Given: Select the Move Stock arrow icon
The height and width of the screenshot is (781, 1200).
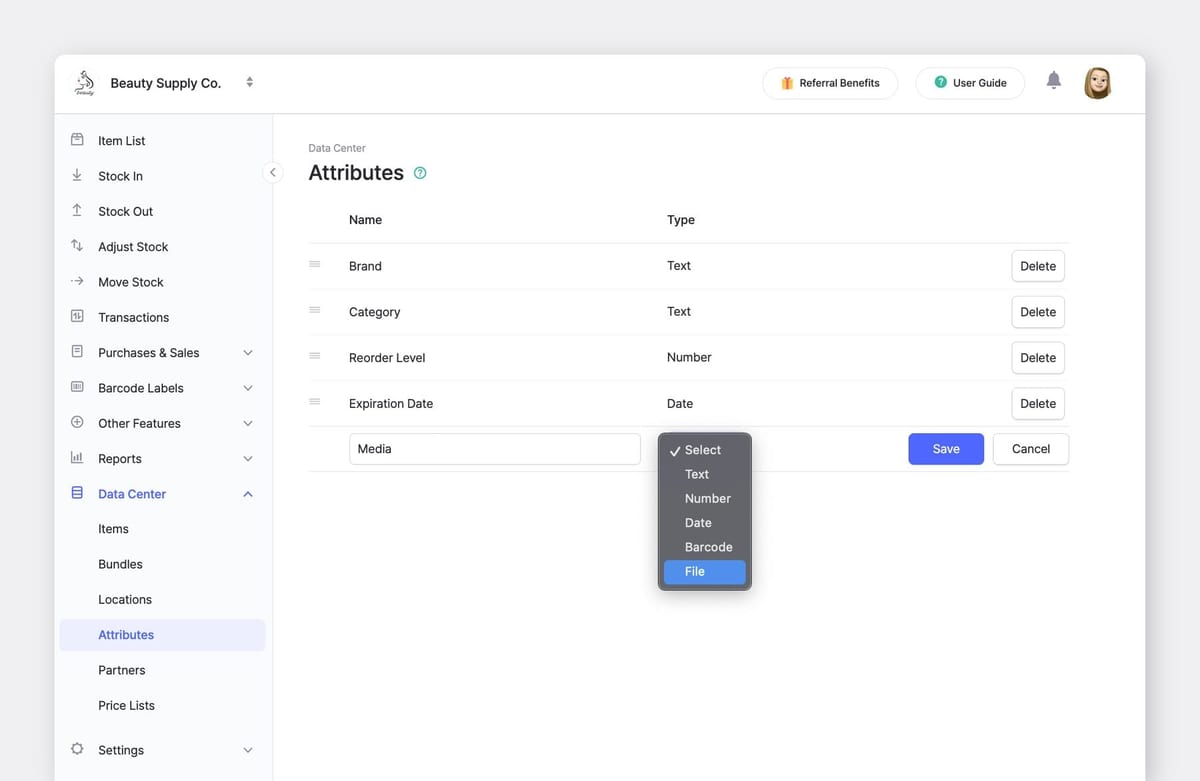Looking at the screenshot, I should coord(78,281).
